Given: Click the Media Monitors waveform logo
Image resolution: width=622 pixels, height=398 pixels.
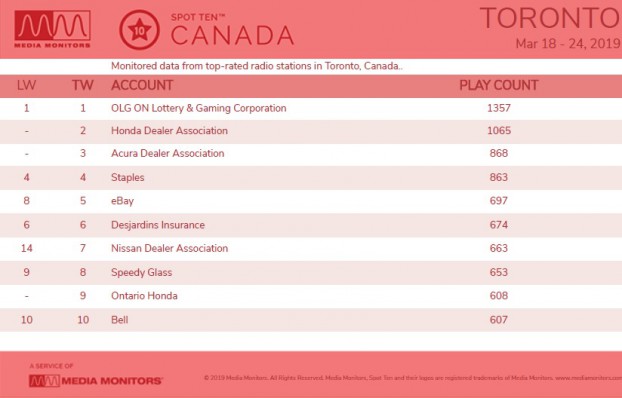Looking at the screenshot, I should pos(52,29).
